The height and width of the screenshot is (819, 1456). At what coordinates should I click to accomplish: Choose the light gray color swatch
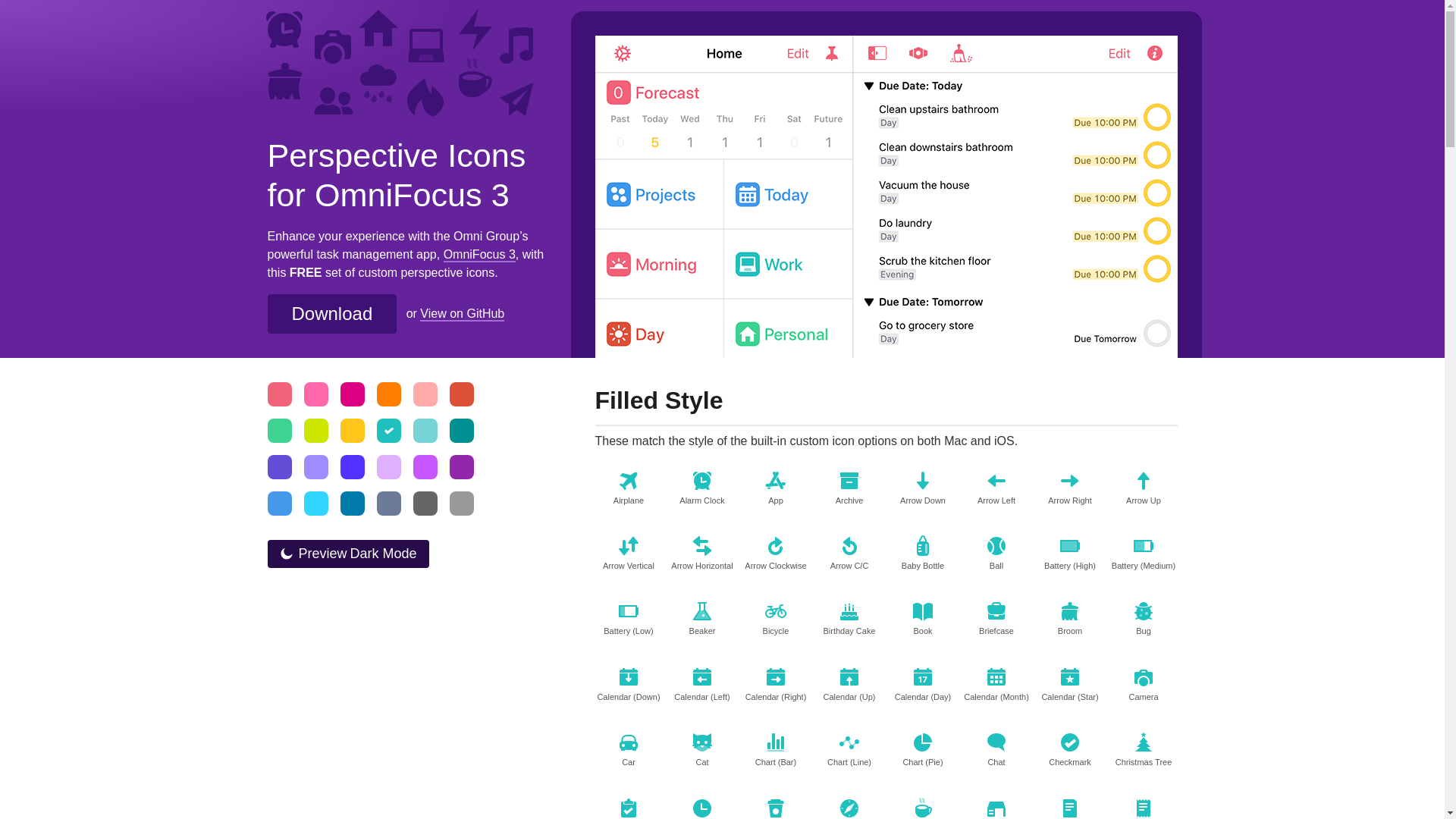462,504
